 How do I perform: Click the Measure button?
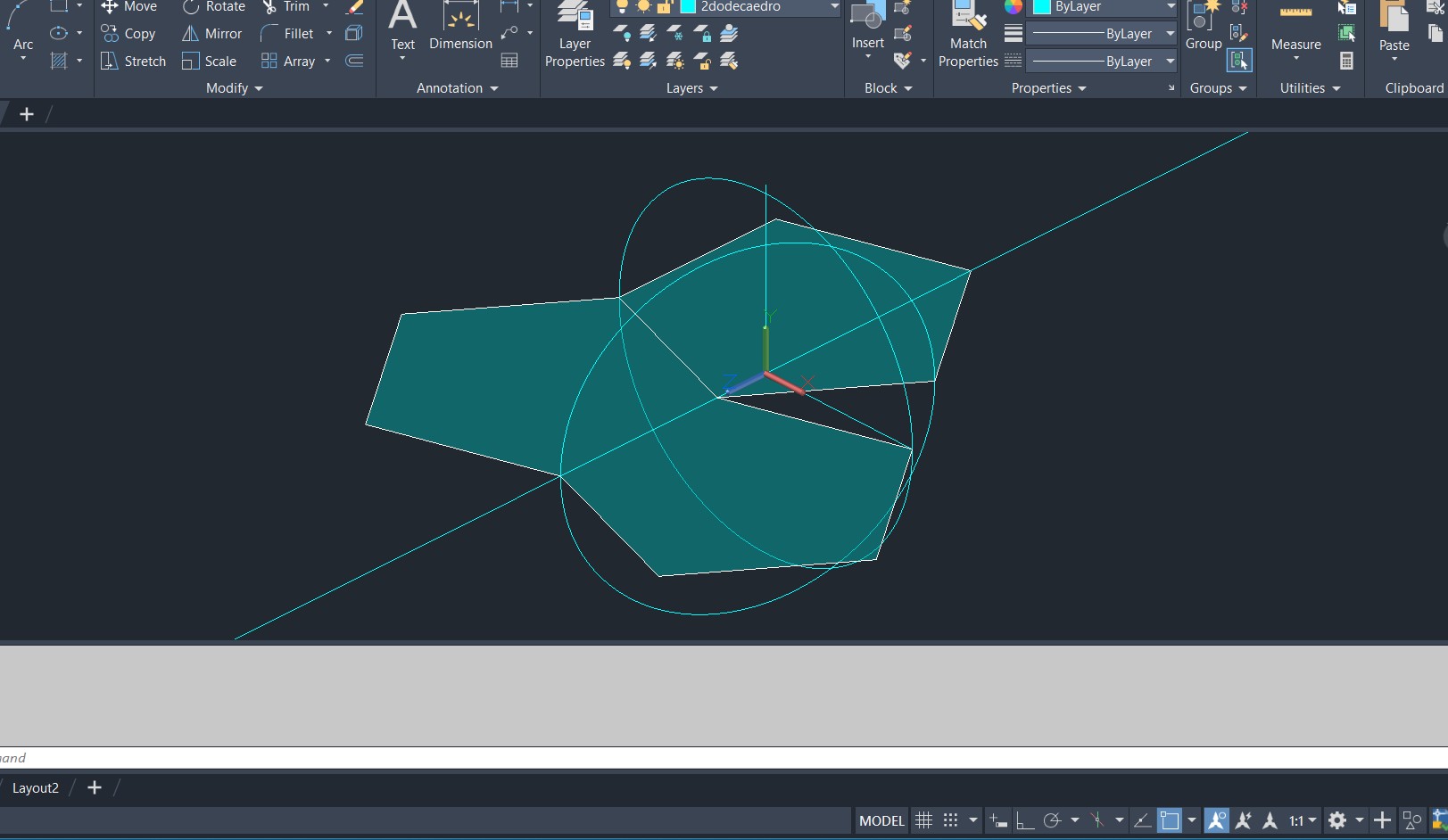point(1295,31)
